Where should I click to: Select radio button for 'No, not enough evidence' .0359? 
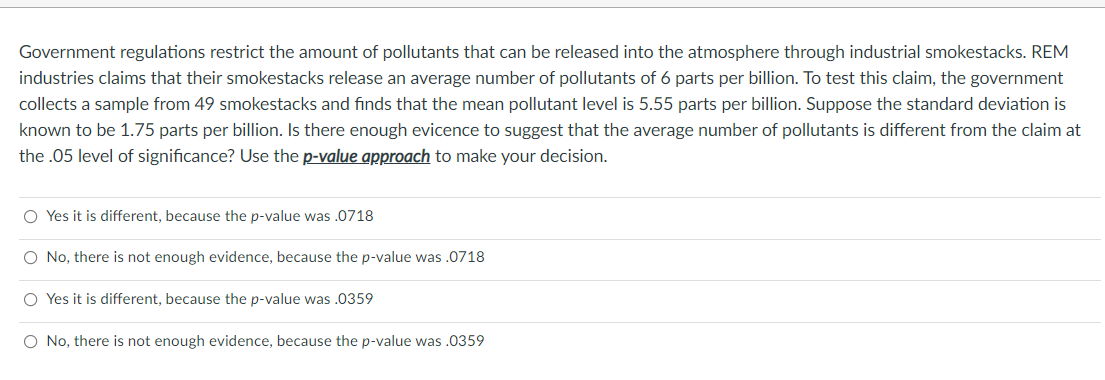(x=30, y=342)
